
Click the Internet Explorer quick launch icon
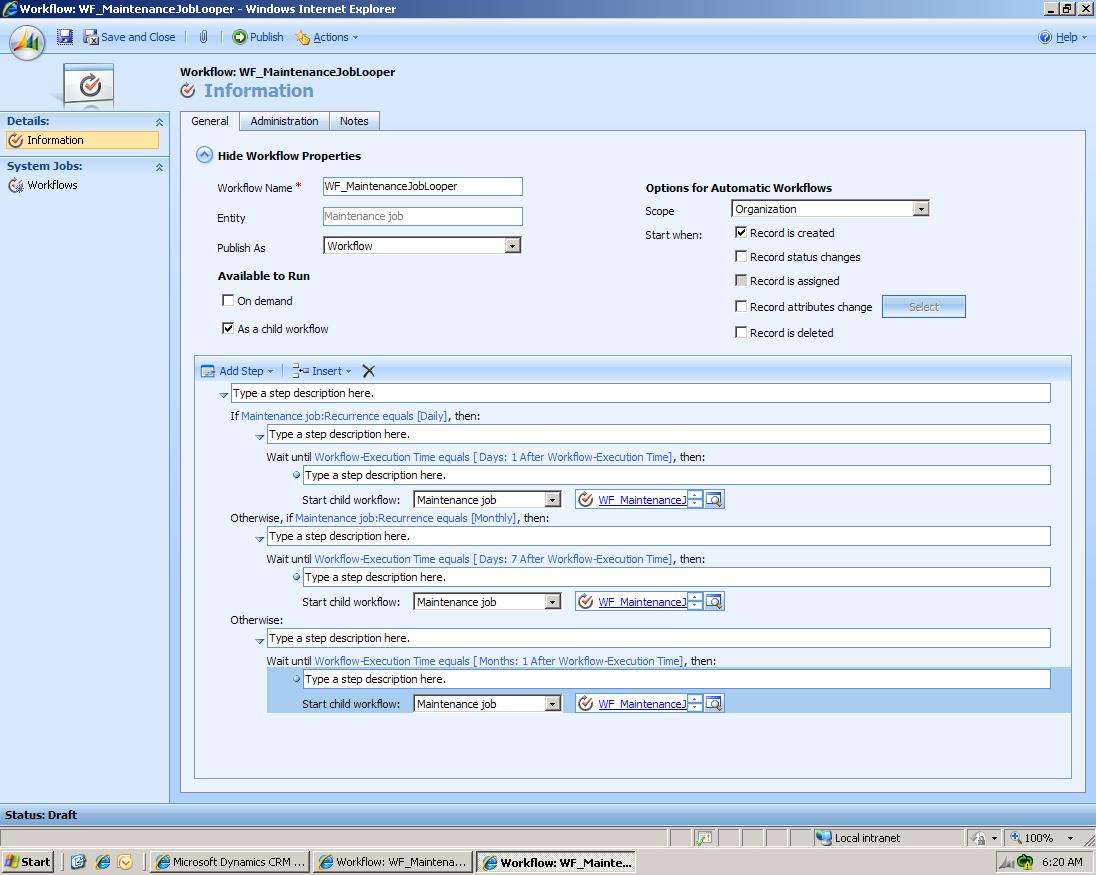[103, 862]
